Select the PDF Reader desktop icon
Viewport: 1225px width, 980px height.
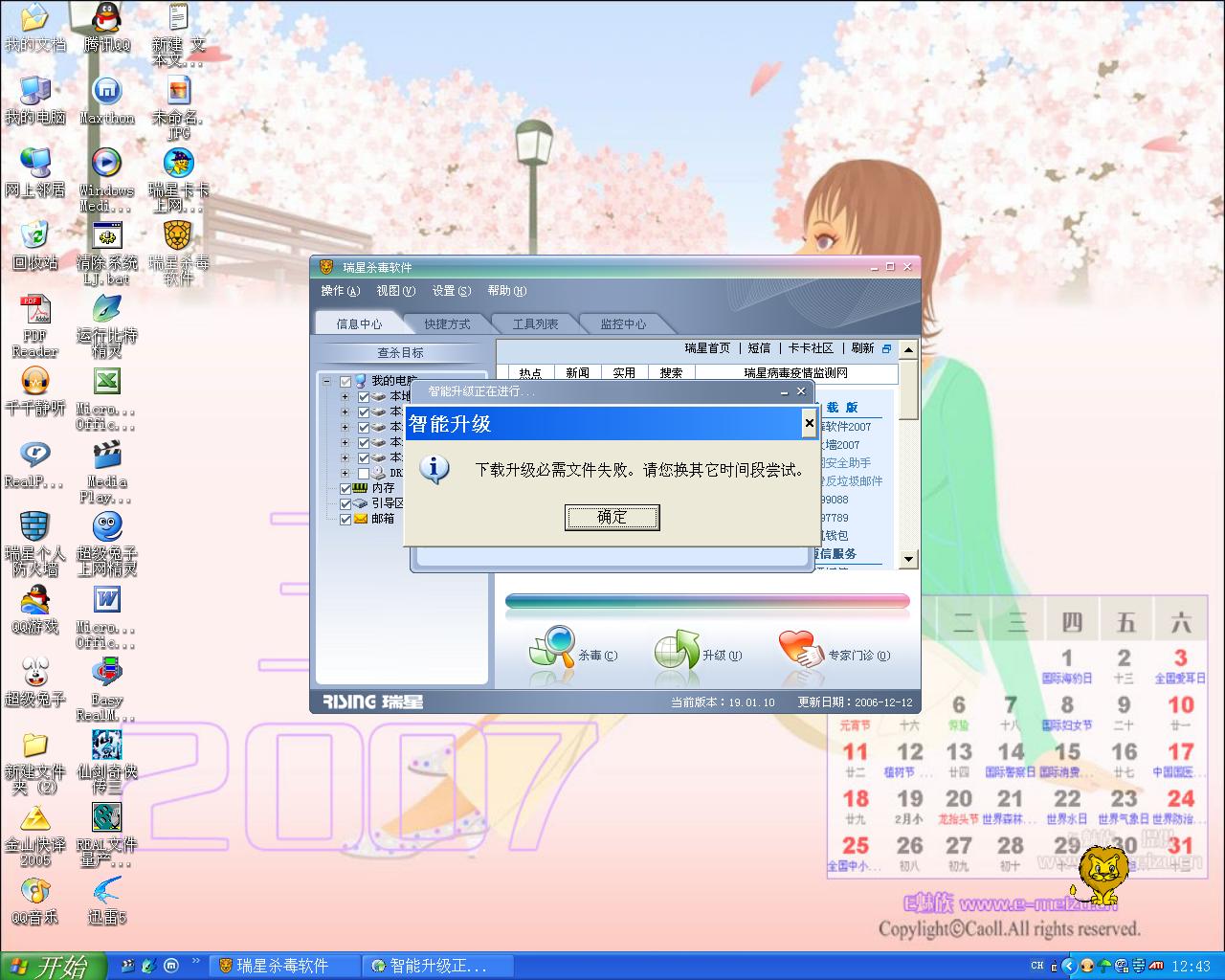[x=35, y=326]
